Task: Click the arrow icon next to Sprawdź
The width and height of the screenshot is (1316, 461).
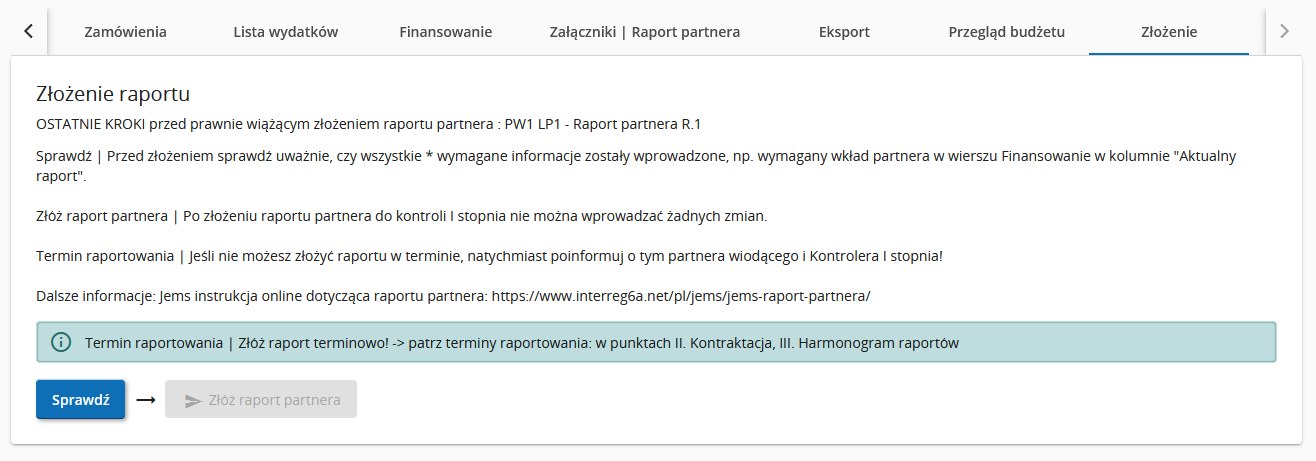Action: click(146, 400)
